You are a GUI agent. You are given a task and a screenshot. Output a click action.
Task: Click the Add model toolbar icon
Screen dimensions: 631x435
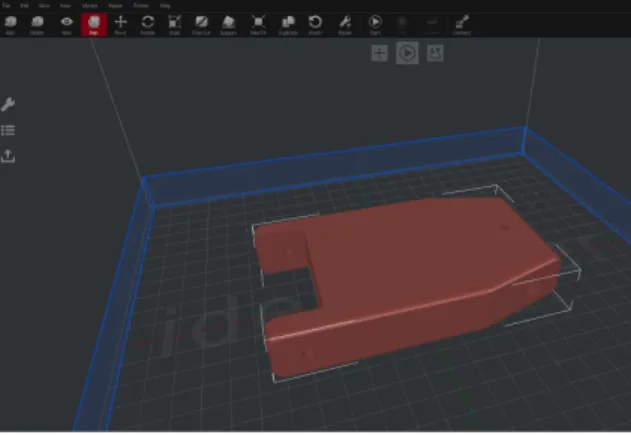(10, 25)
